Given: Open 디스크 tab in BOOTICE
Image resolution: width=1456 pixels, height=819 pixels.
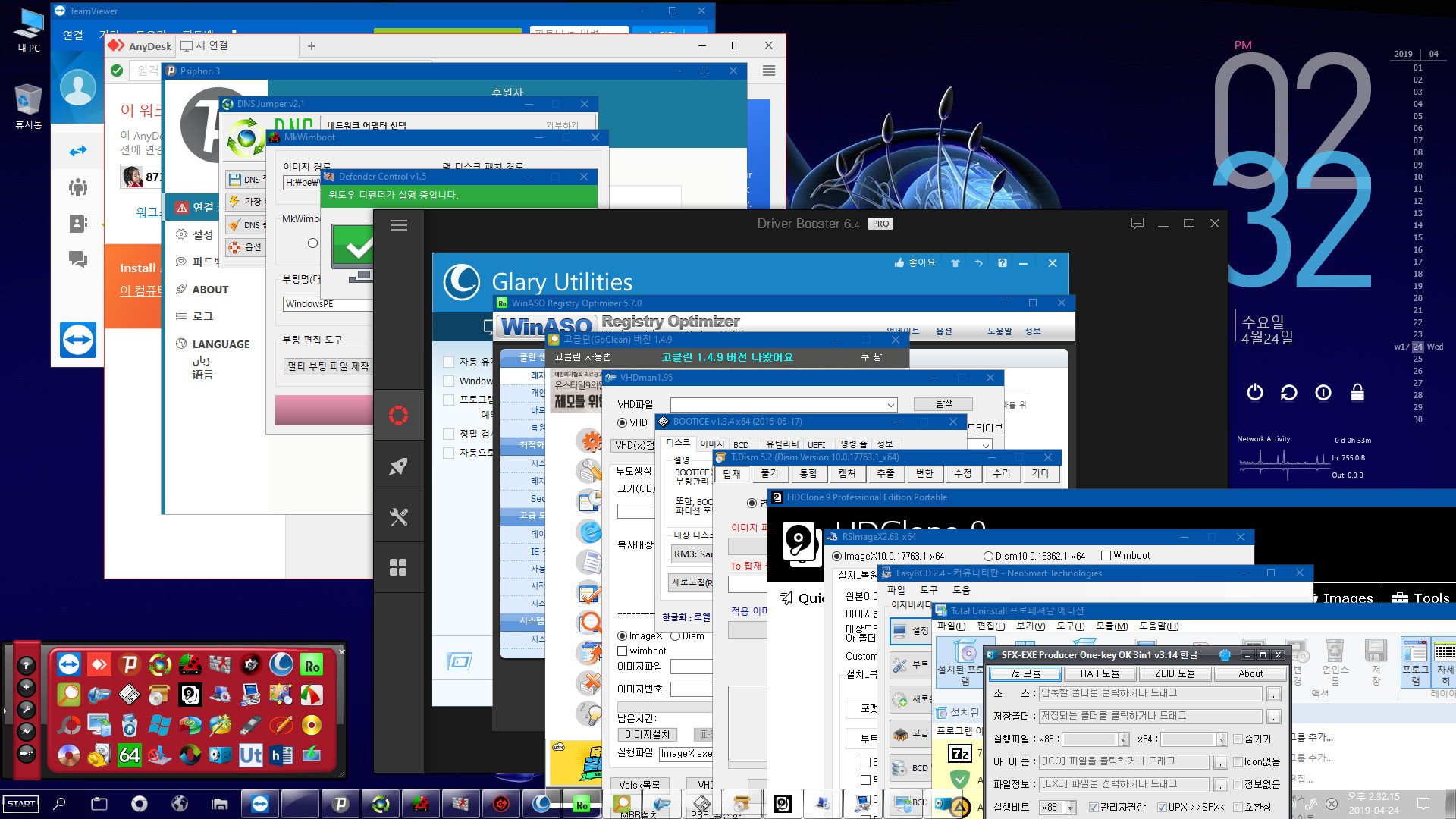Looking at the screenshot, I should pyautogui.click(x=678, y=443).
